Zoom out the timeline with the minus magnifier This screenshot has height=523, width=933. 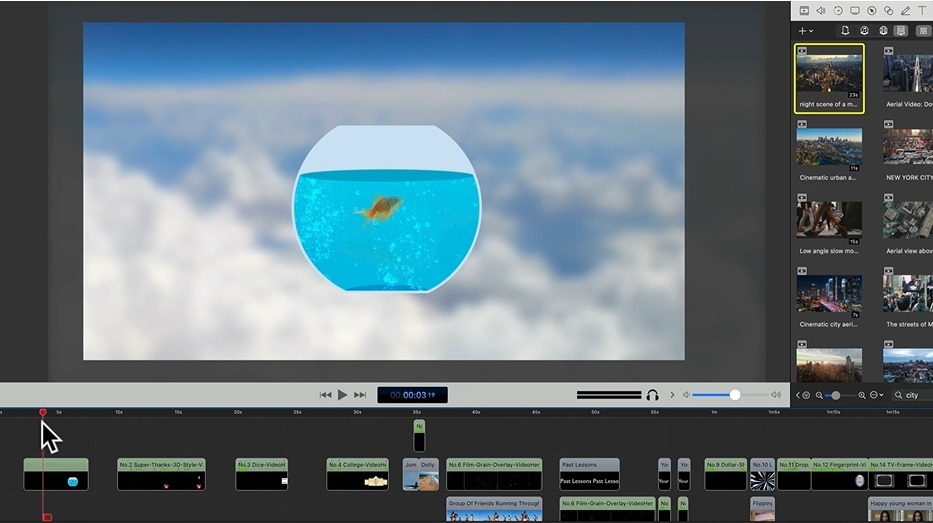(819, 395)
